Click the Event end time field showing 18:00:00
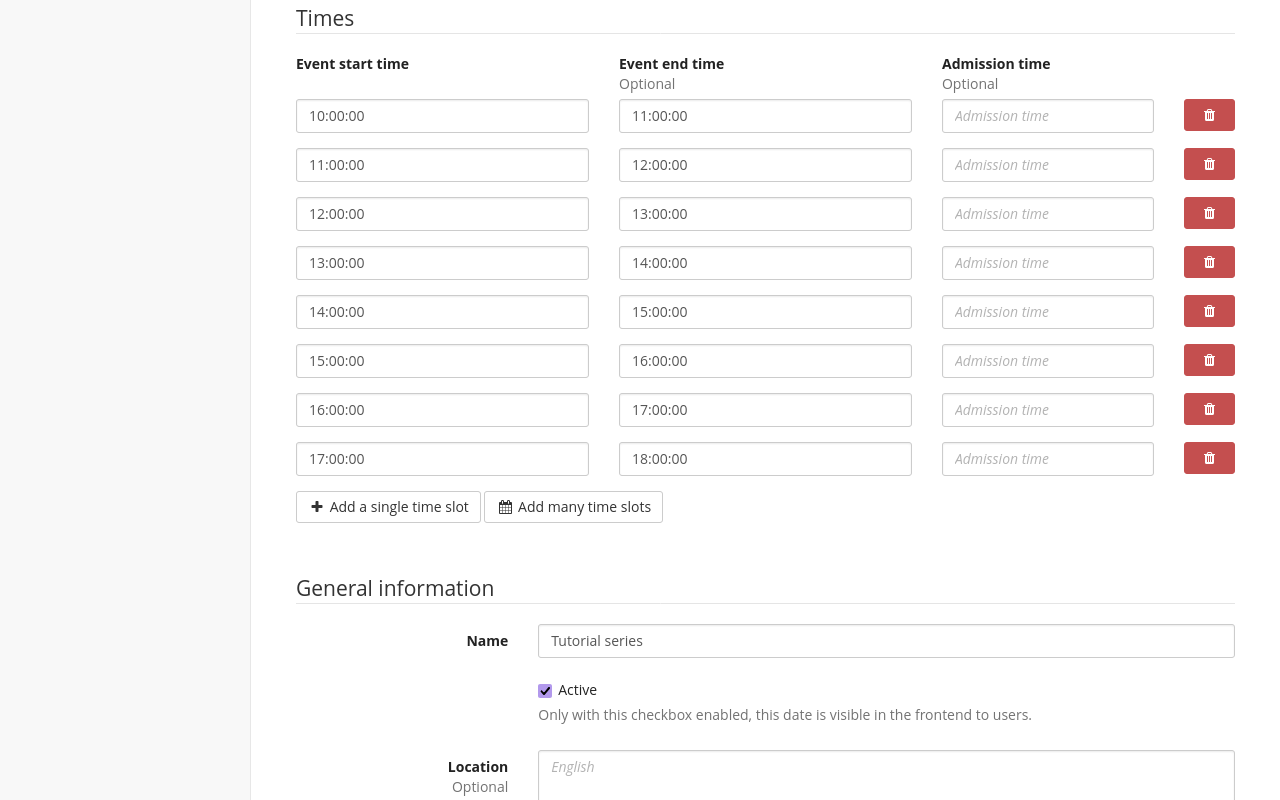Image resolution: width=1280 pixels, height=800 pixels. 765,459
